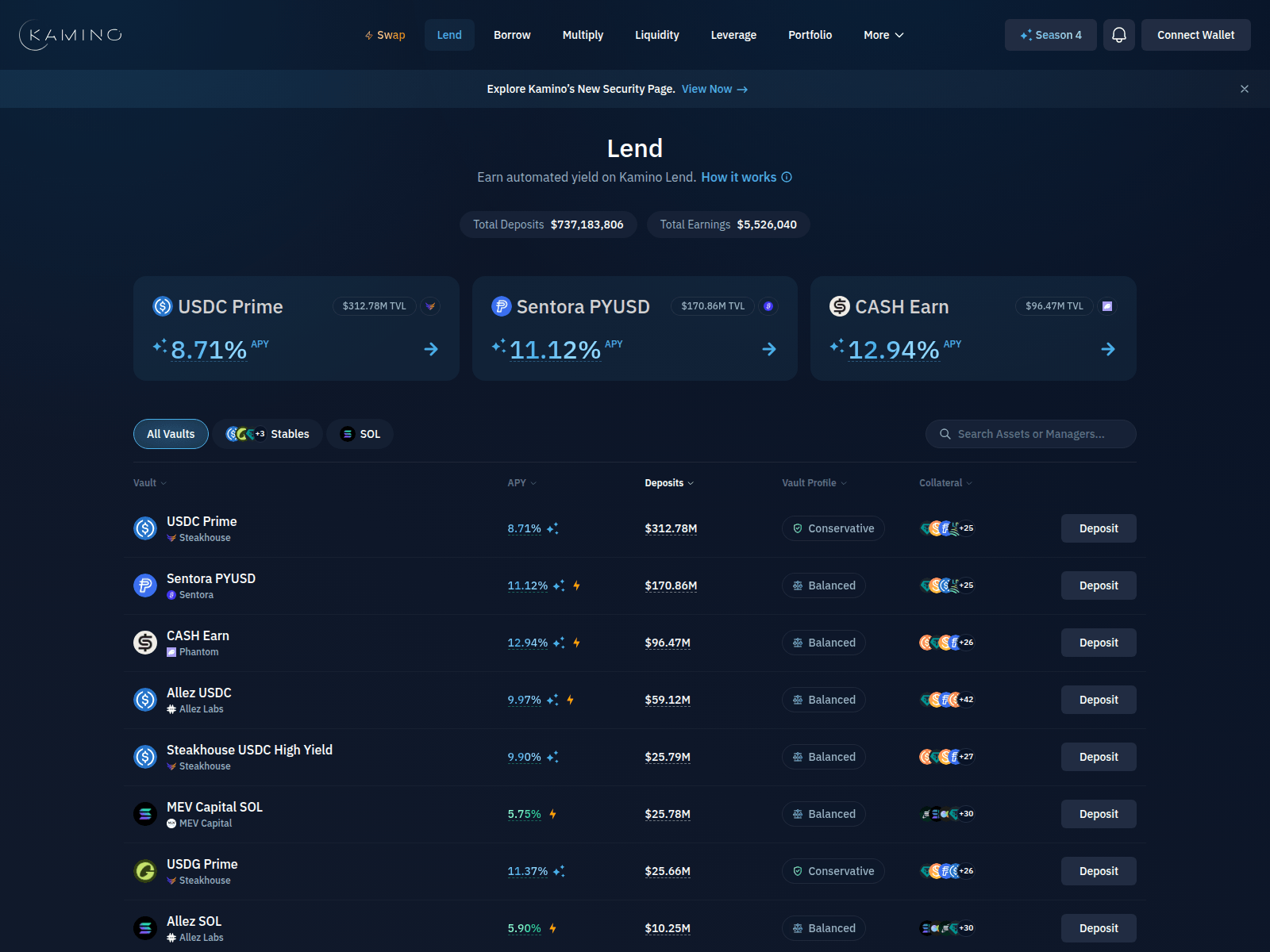Click lightning boost icon on CASH Earn APY

point(577,643)
